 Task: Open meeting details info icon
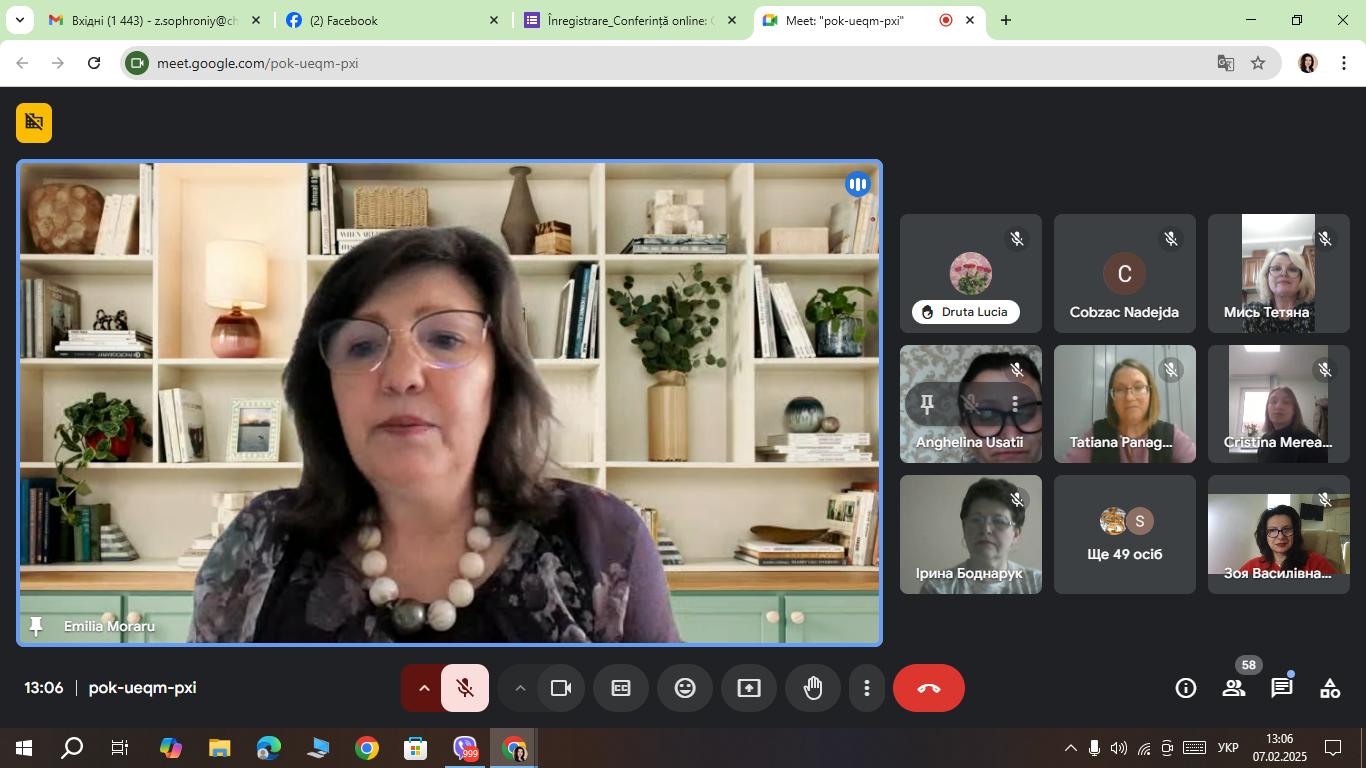tap(1186, 688)
